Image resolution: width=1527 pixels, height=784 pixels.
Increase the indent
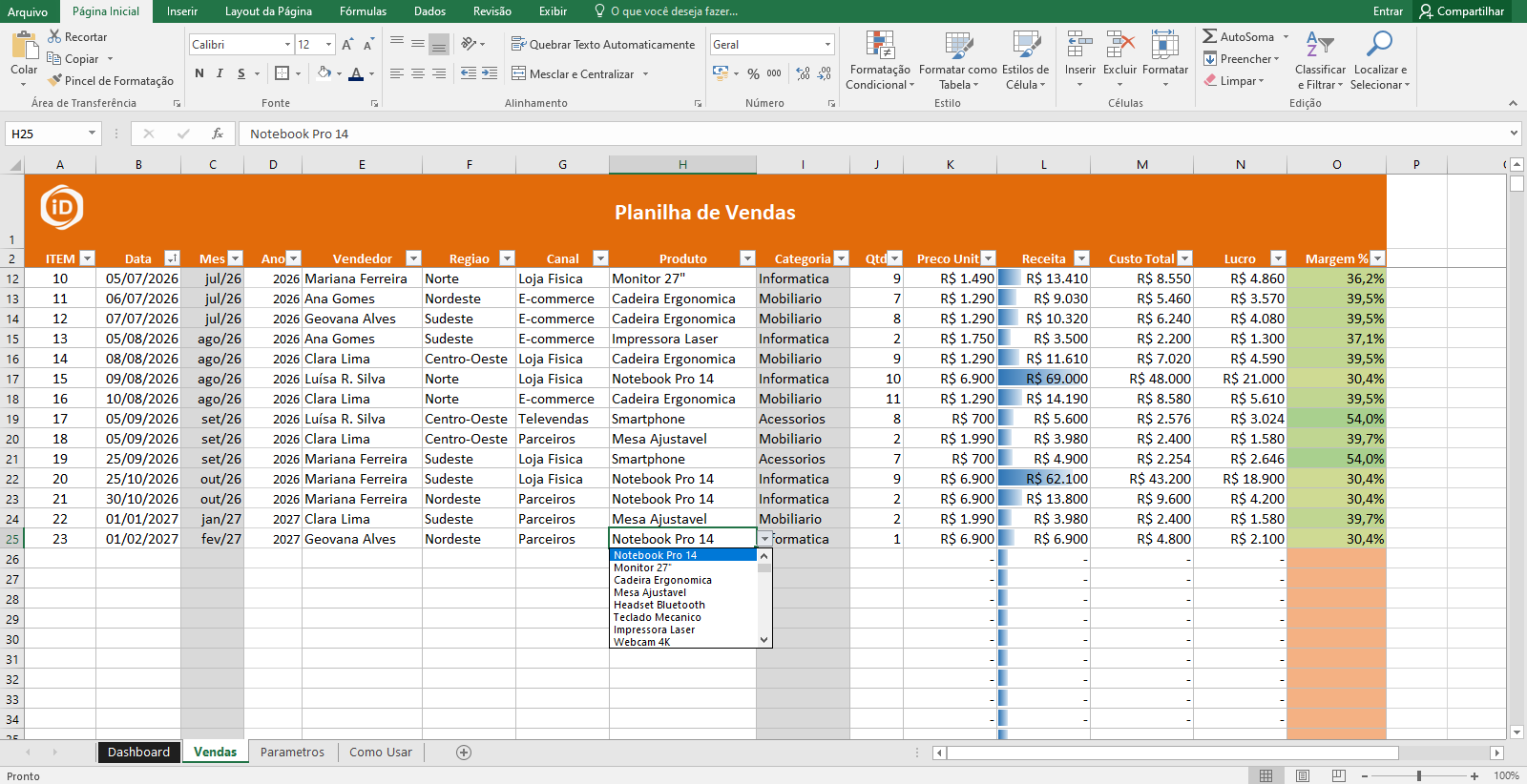click(x=490, y=73)
